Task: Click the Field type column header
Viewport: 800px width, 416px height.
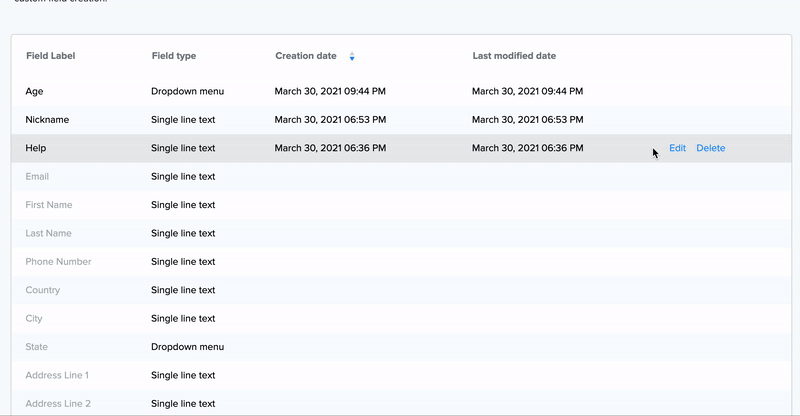Action: (173, 56)
